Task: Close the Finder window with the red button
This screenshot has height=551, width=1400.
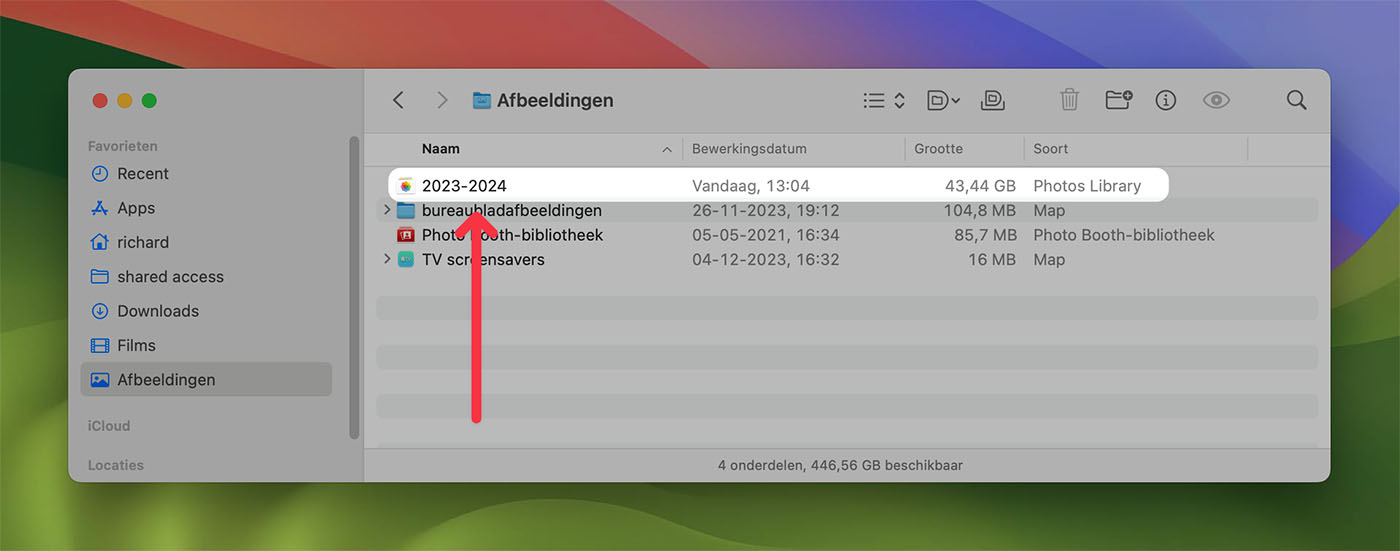Action: 100,100
